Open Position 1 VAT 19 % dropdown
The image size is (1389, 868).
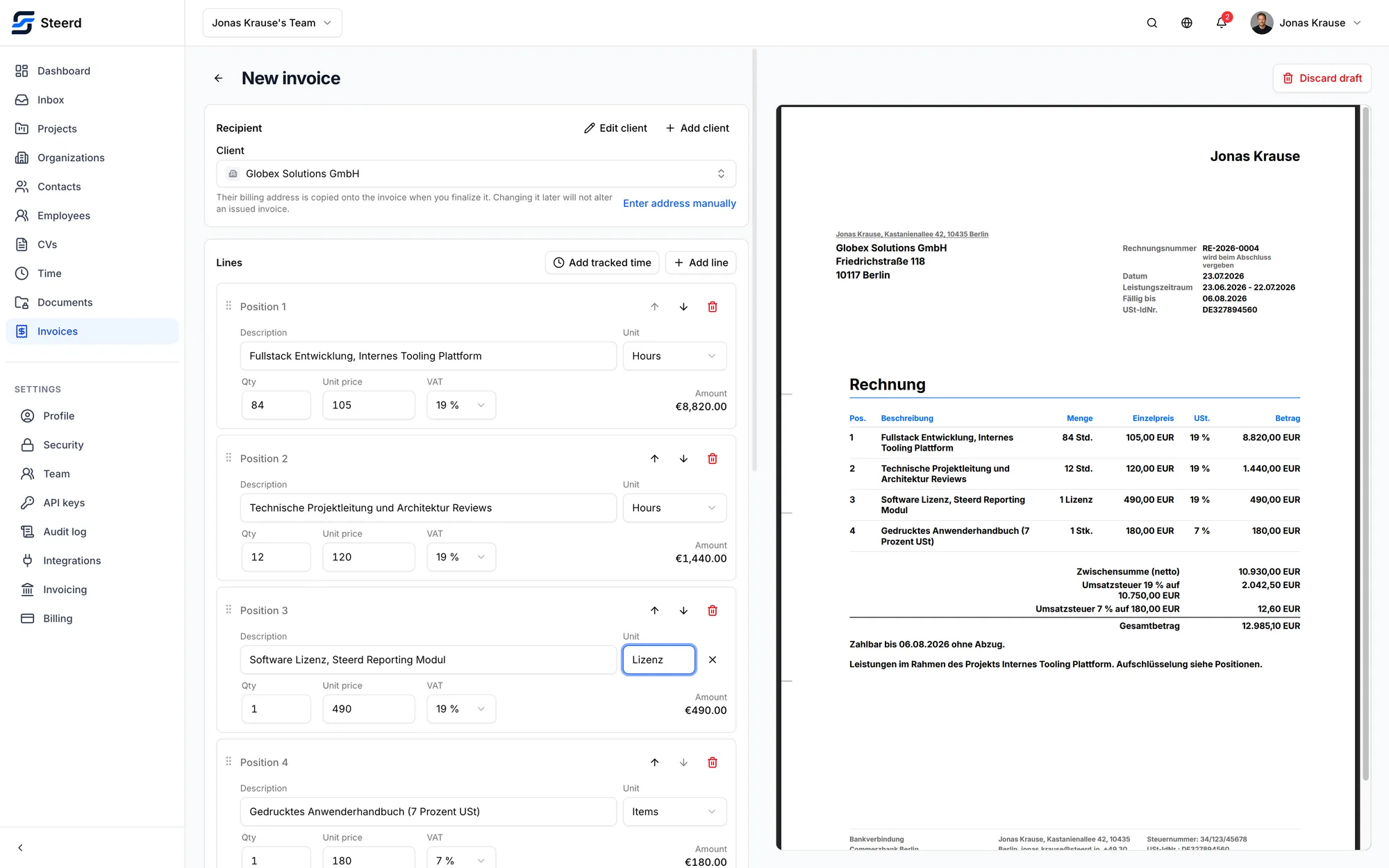461,406
